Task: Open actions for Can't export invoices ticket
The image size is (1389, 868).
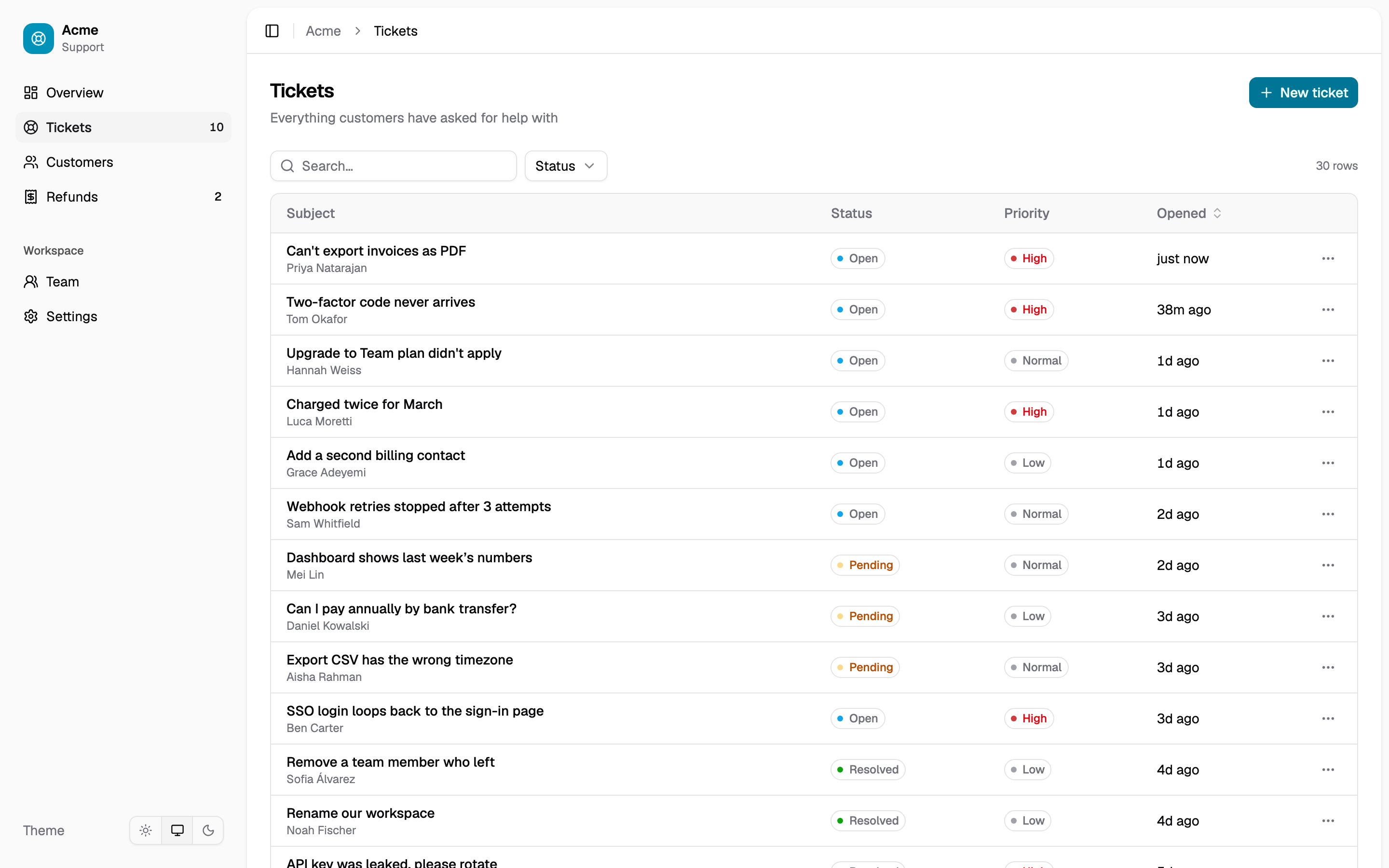Action: [x=1328, y=258]
